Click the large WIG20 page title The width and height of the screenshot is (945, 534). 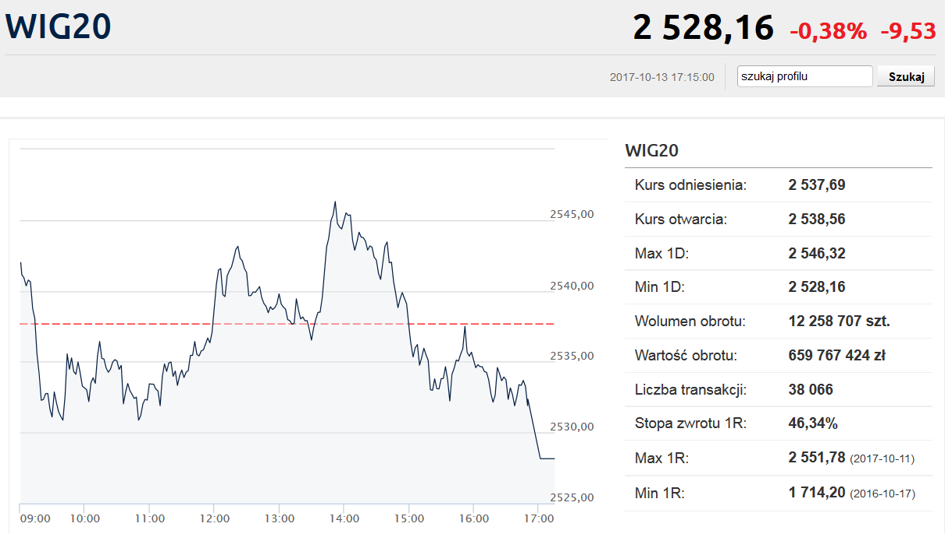pos(58,27)
